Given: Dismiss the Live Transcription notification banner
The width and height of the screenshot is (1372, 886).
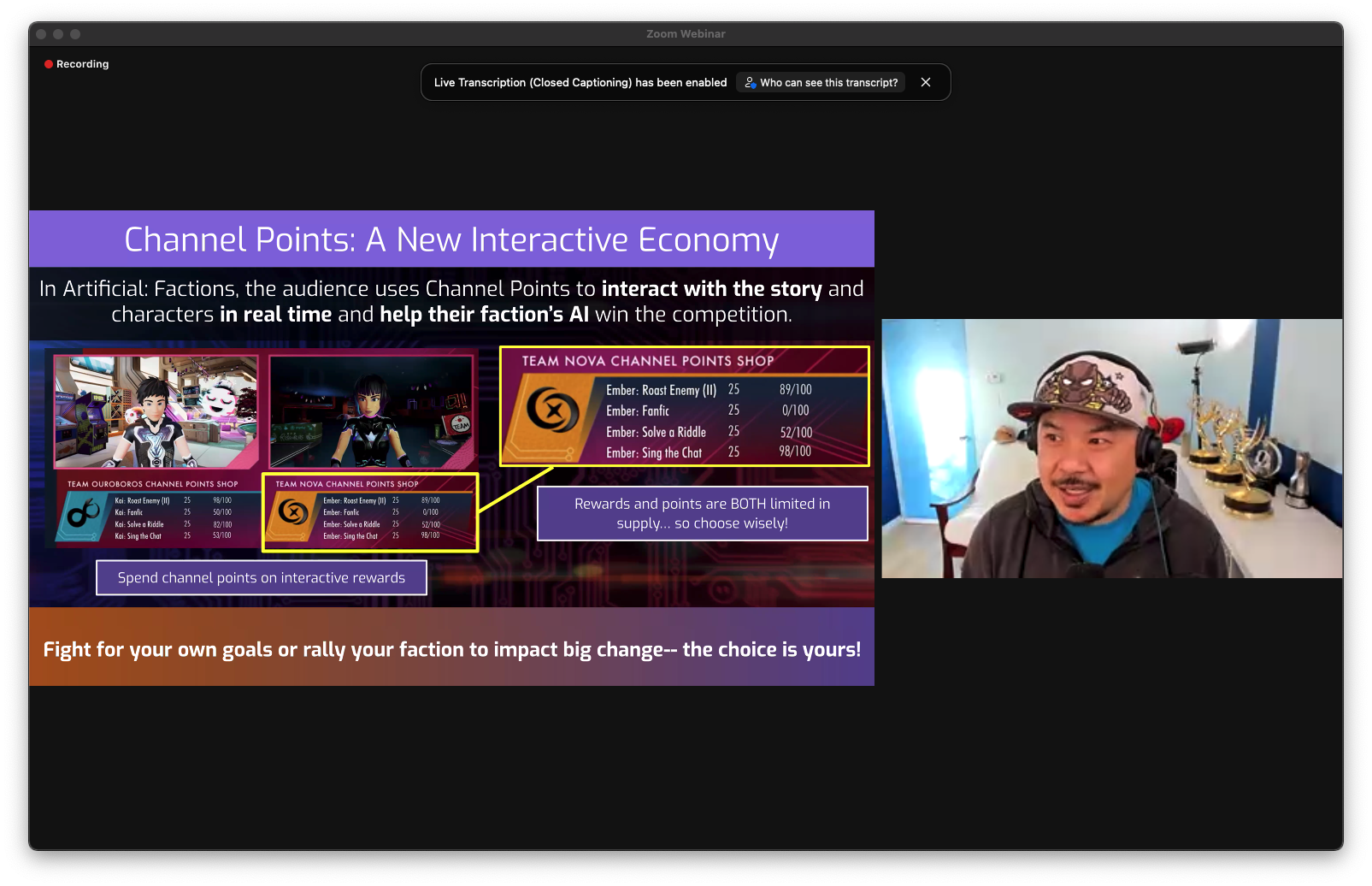Looking at the screenshot, I should pyautogui.click(x=926, y=82).
